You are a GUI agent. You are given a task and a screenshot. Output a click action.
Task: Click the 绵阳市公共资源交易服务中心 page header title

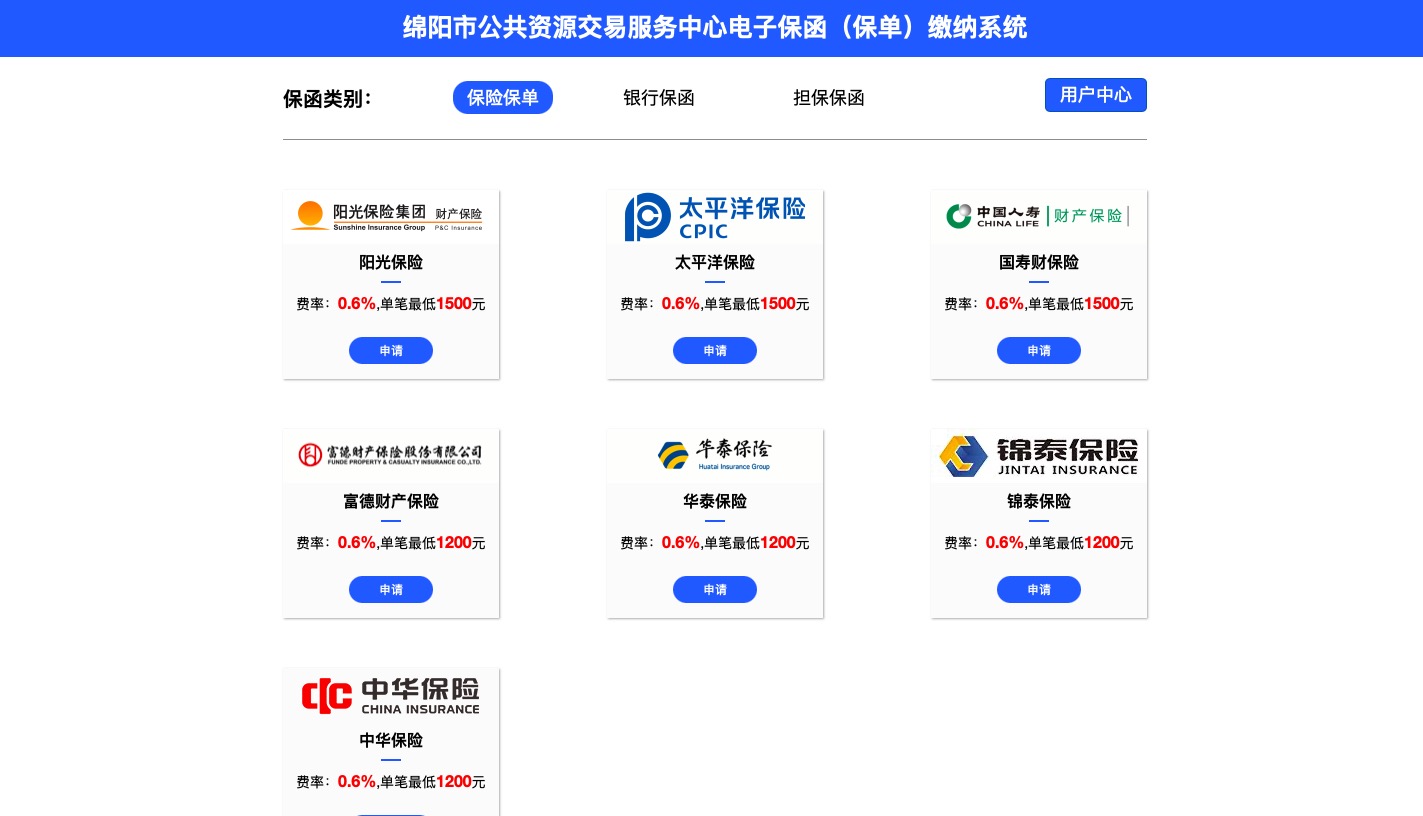(715, 28)
